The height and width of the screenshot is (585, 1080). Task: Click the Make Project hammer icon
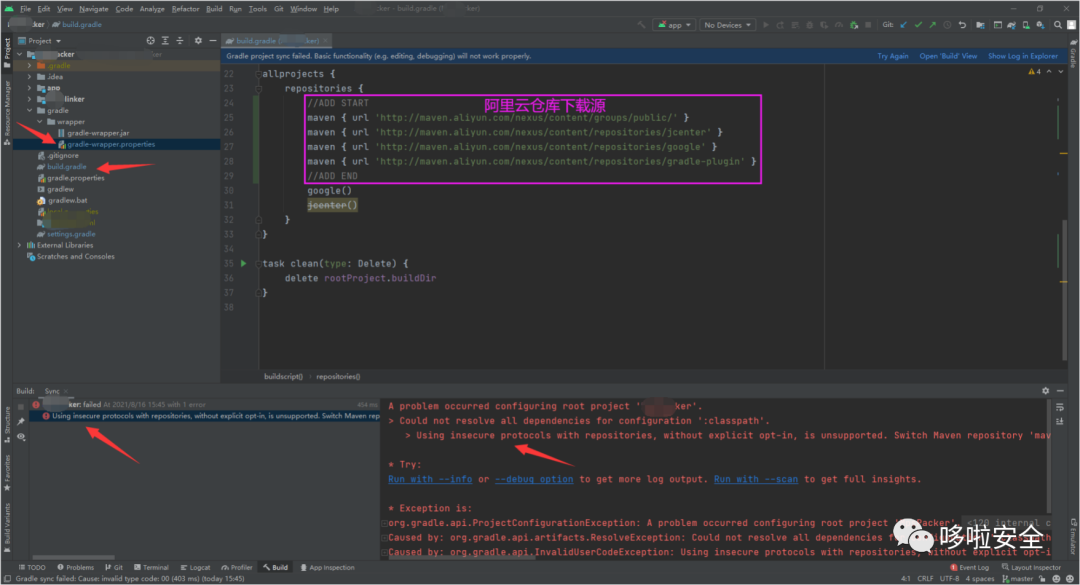(642, 25)
